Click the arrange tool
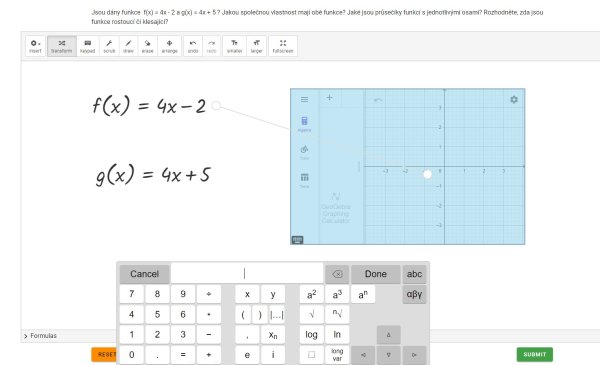Screen dimensions: 600x365 (169, 46)
